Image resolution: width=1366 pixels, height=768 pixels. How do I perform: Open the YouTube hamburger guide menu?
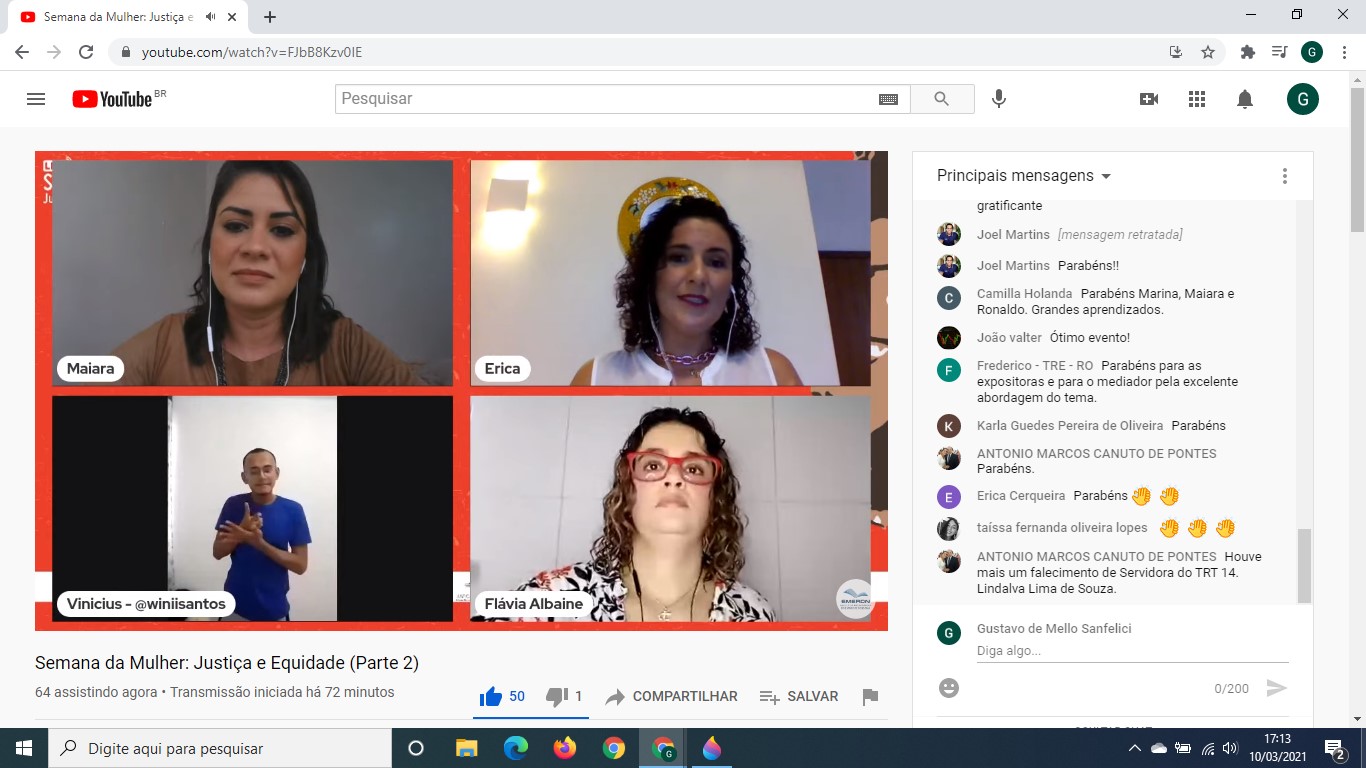pos(36,99)
